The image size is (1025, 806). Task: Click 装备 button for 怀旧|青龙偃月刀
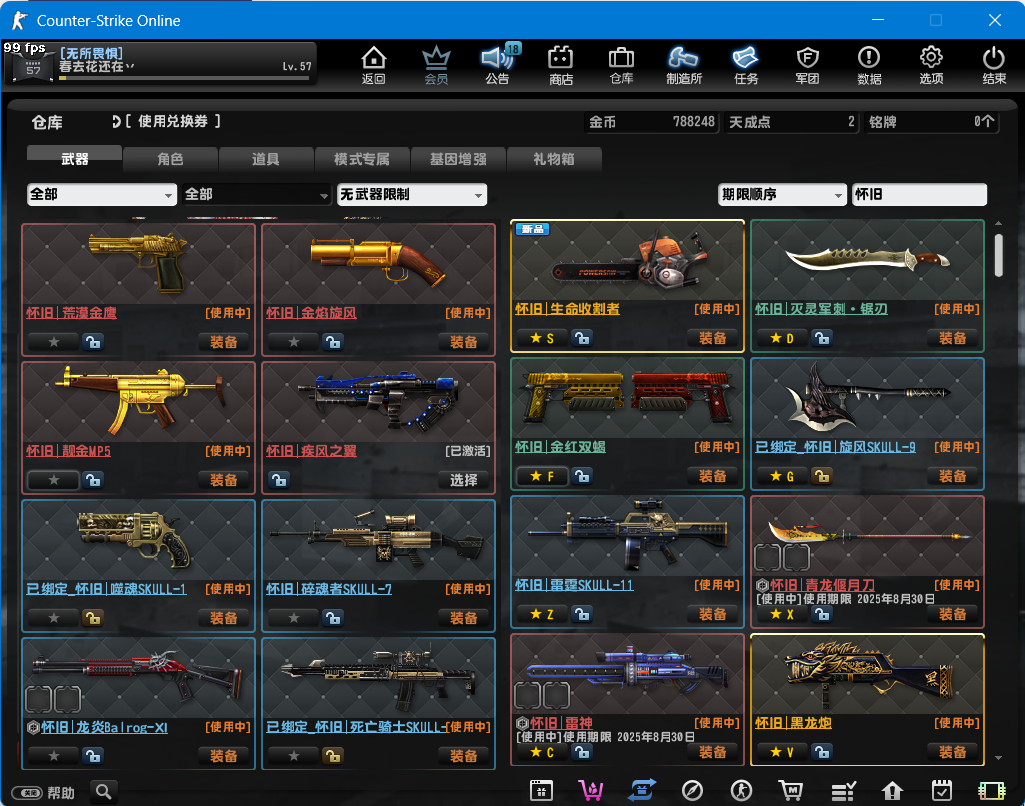click(x=952, y=614)
